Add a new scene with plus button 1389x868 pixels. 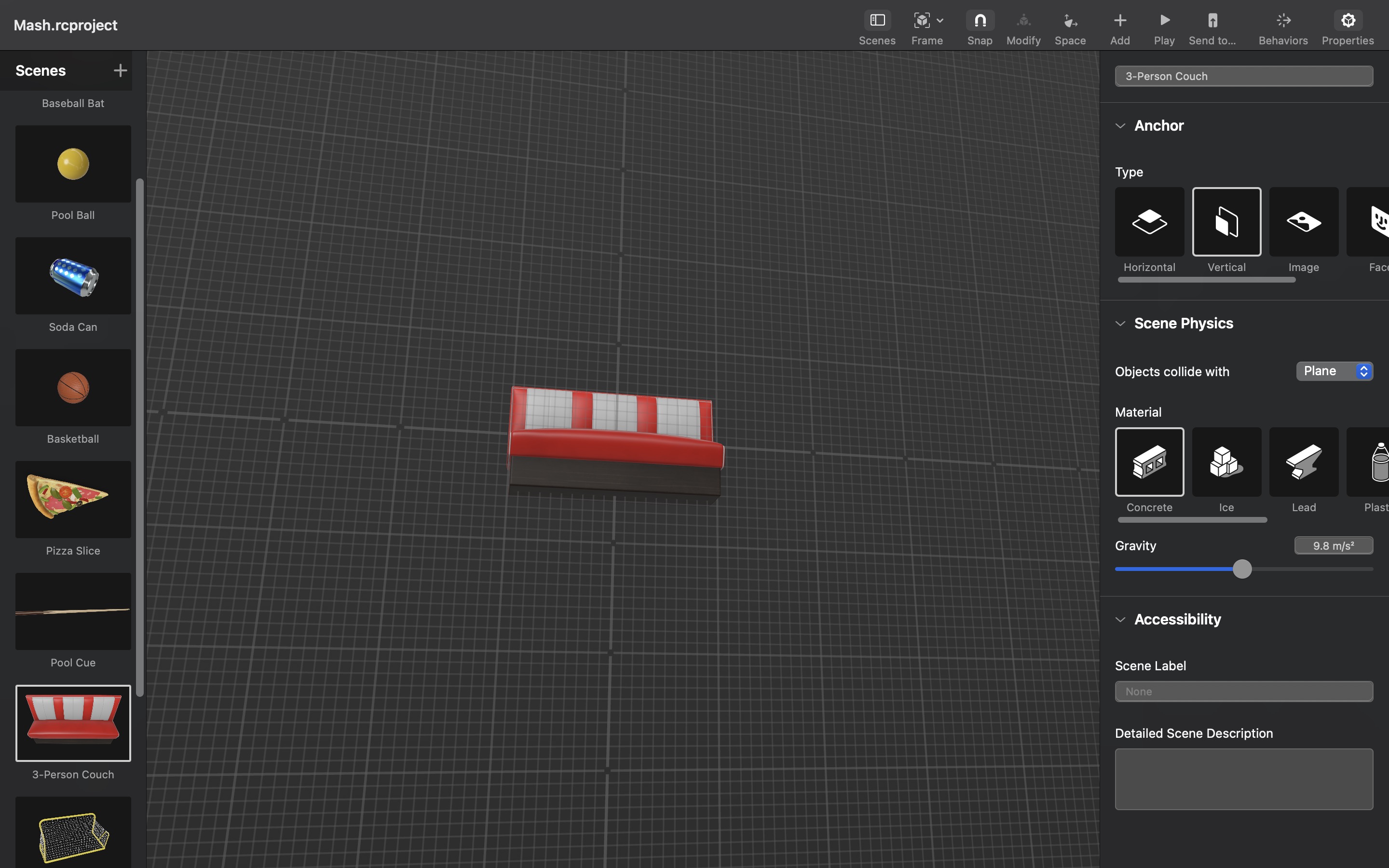(x=120, y=70)
